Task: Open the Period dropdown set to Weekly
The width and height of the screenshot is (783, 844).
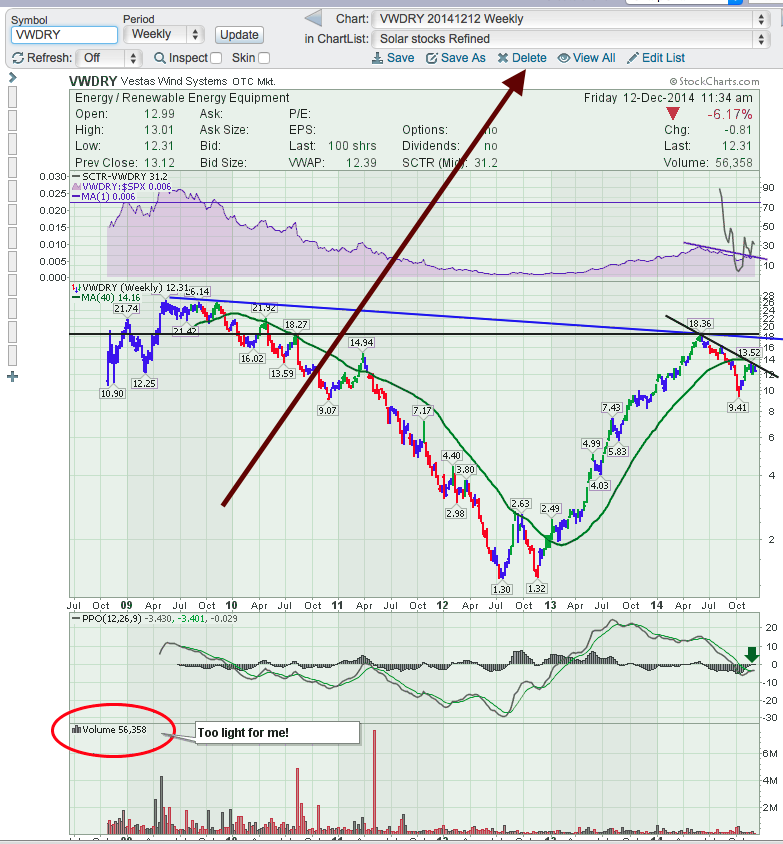Action: point(164,34)
